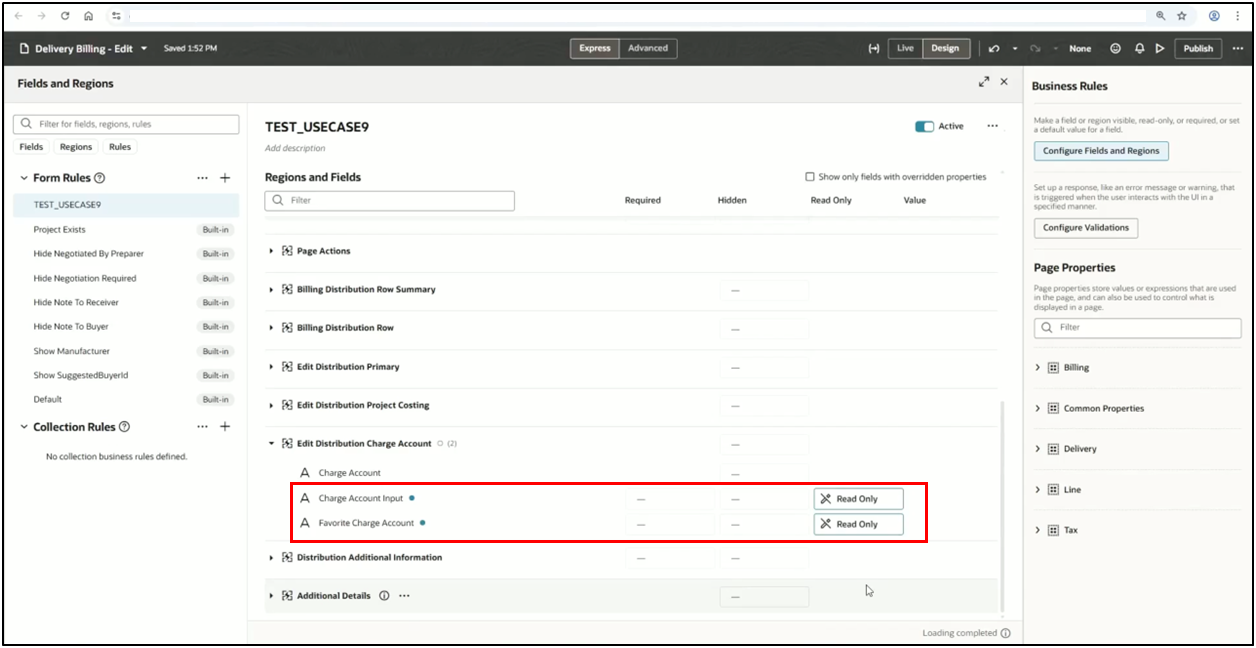Open Collection Rules more options ellipsis
Image resolution: width=1256 pixels, height=648 pixels.
[203, 427]
